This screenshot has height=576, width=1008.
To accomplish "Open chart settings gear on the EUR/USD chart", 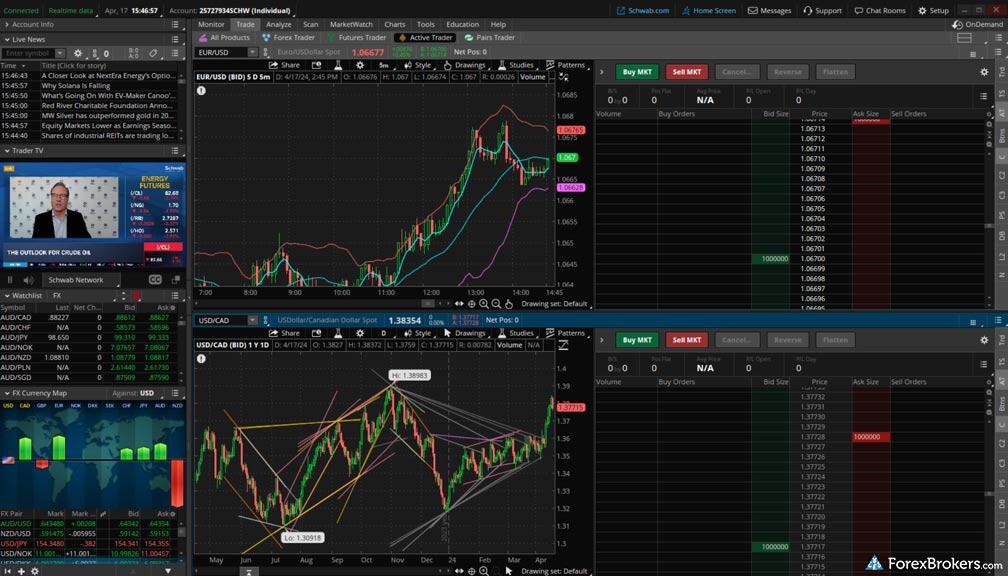I will [360, 65].
